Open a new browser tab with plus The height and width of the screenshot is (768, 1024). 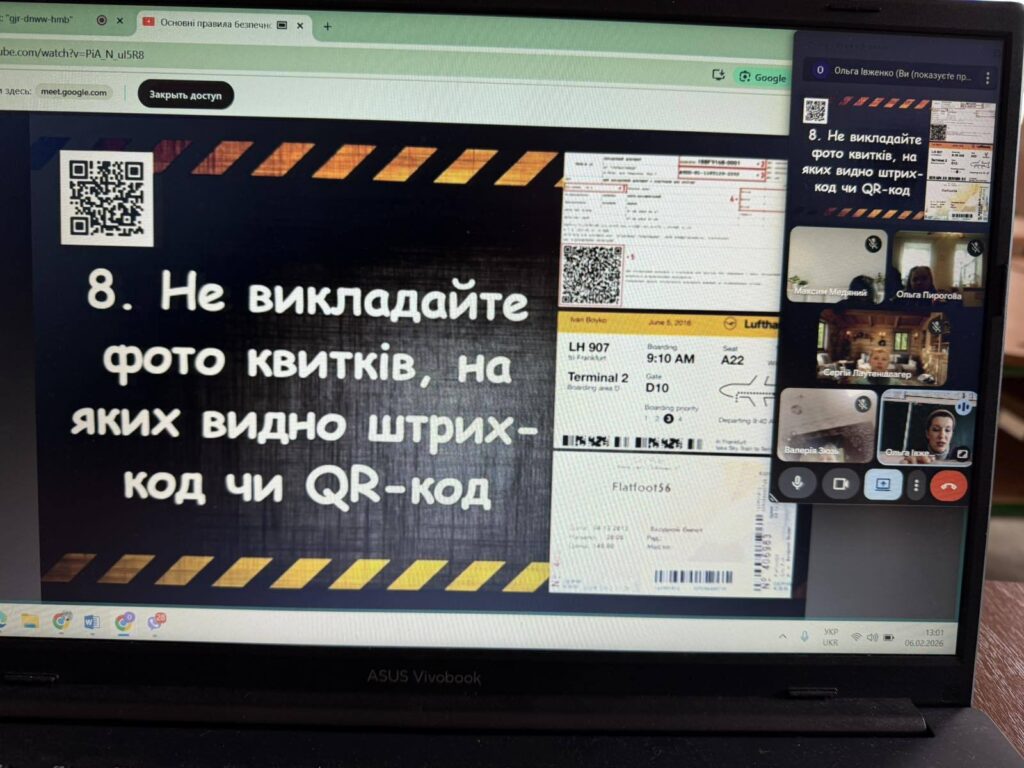pyautogui.click(x=327, y=26)
